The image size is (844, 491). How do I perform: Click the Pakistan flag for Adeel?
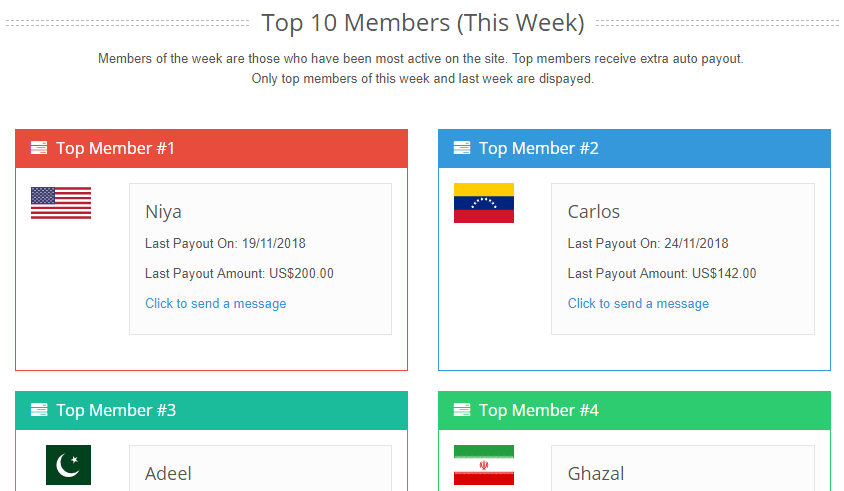(x=68, y=465)
